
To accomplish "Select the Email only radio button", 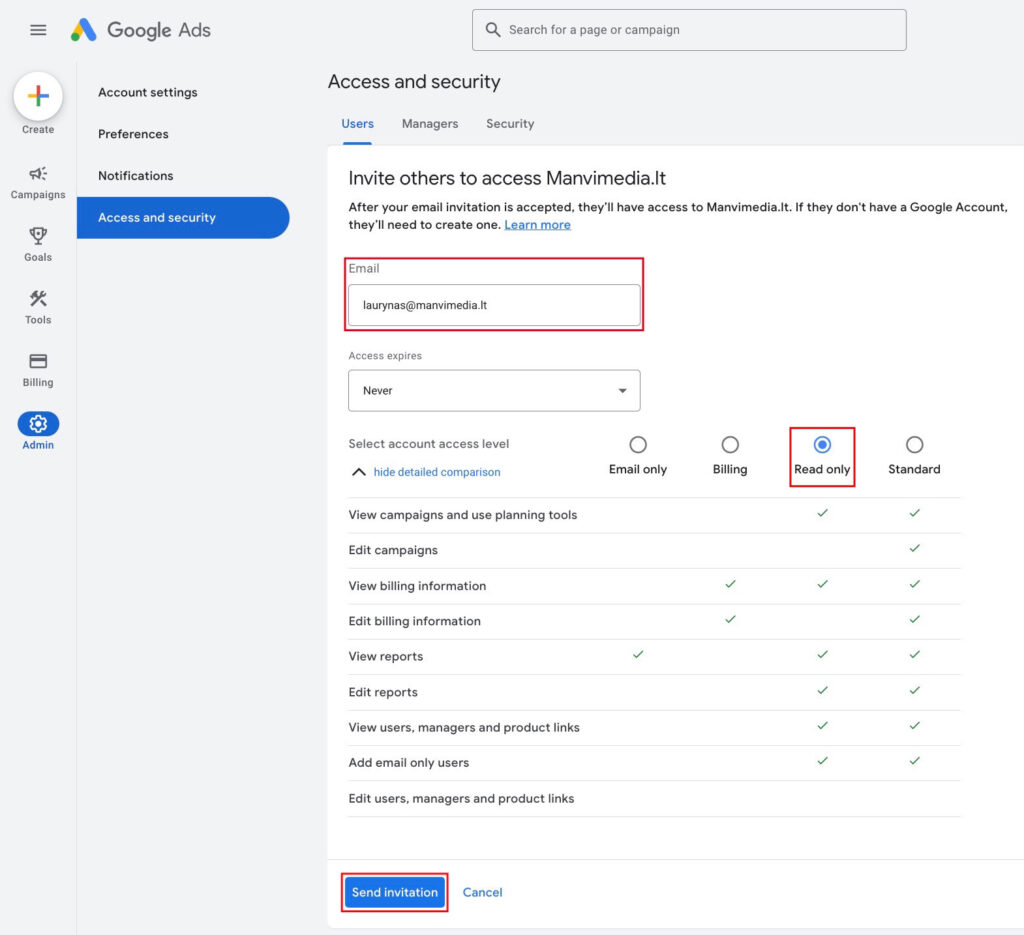I will [638, 445].
